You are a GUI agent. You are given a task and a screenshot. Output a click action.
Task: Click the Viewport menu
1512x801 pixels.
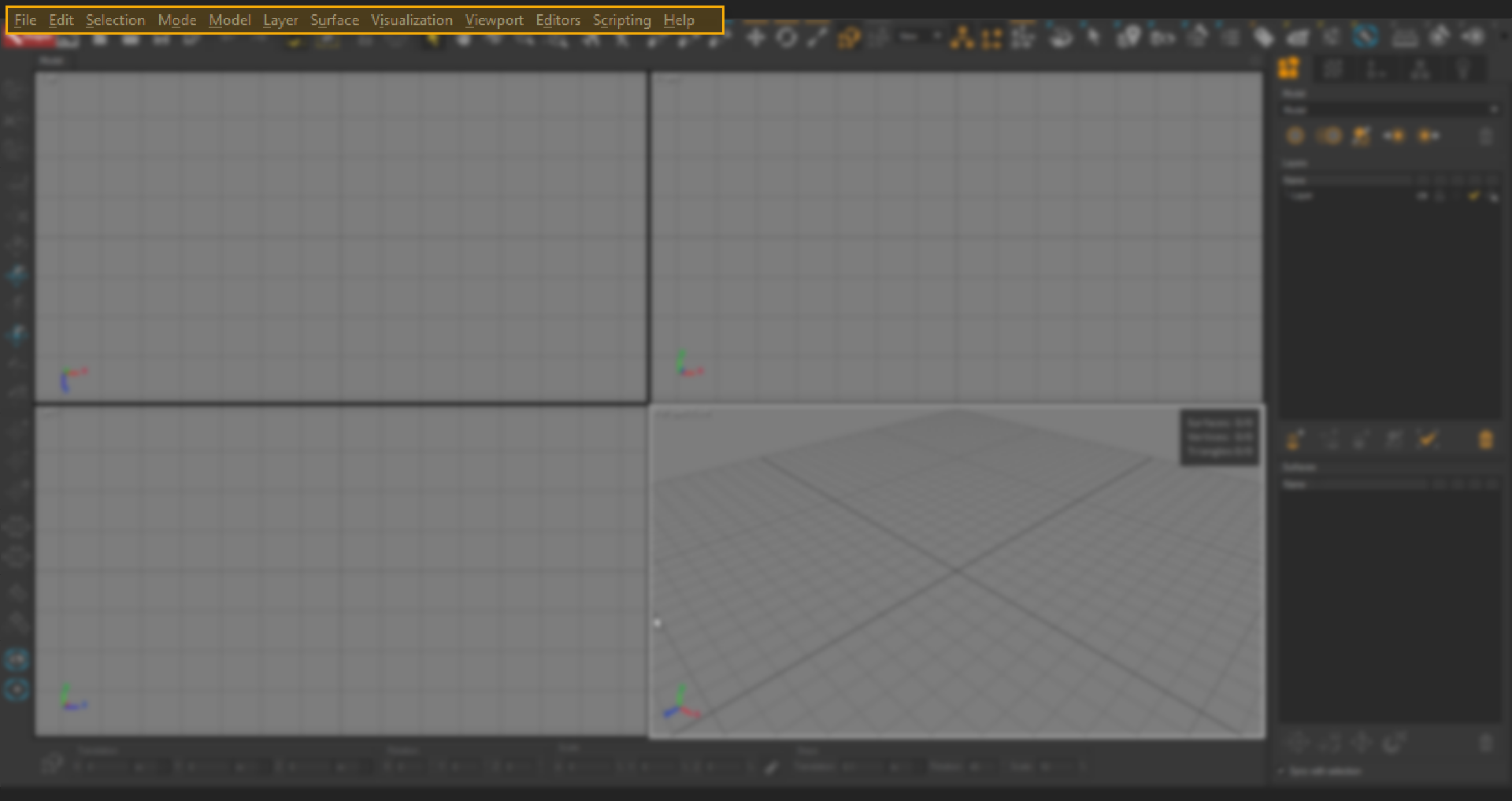(494, 20)
